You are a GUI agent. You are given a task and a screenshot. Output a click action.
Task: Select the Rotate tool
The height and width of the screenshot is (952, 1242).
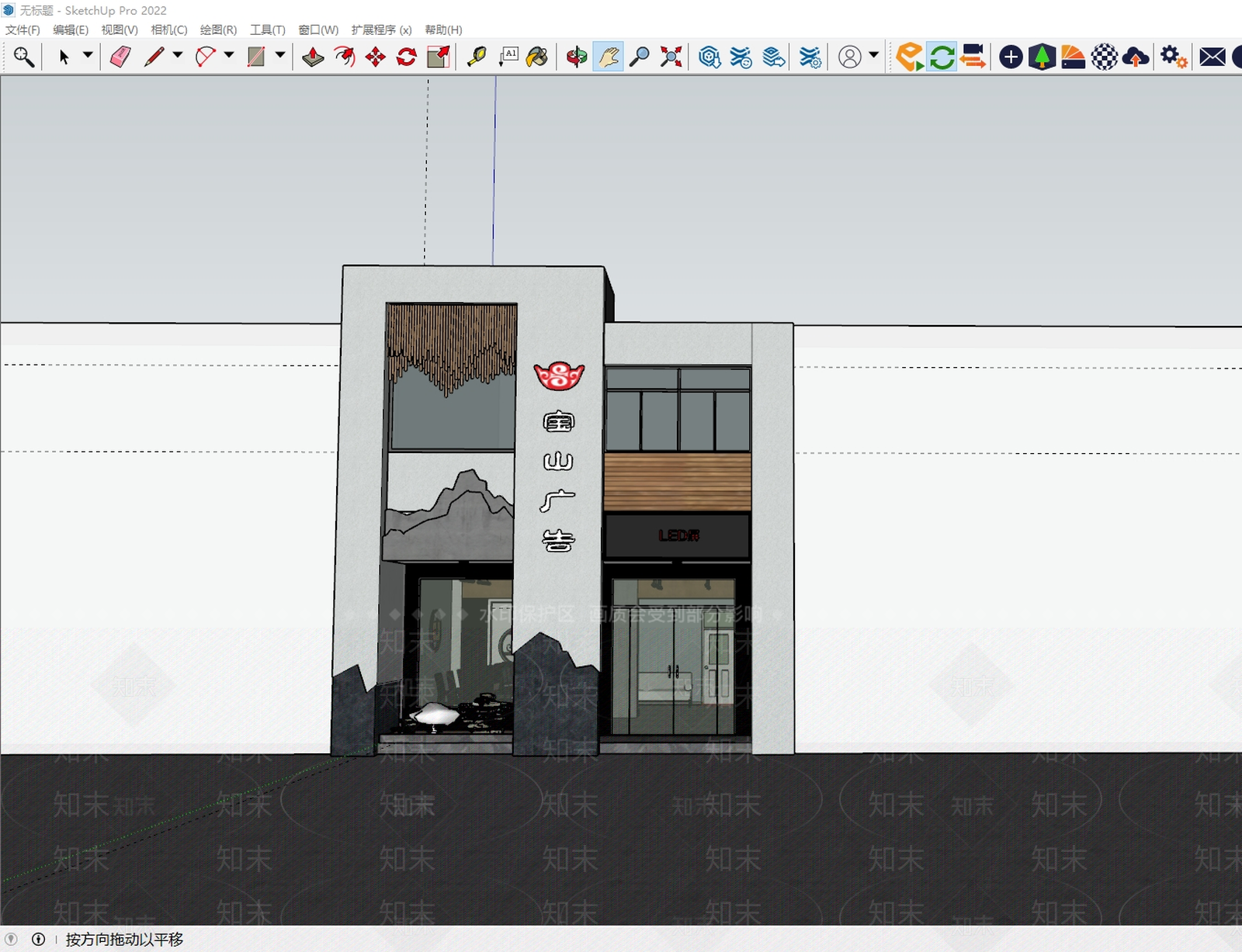pos(407,57)
